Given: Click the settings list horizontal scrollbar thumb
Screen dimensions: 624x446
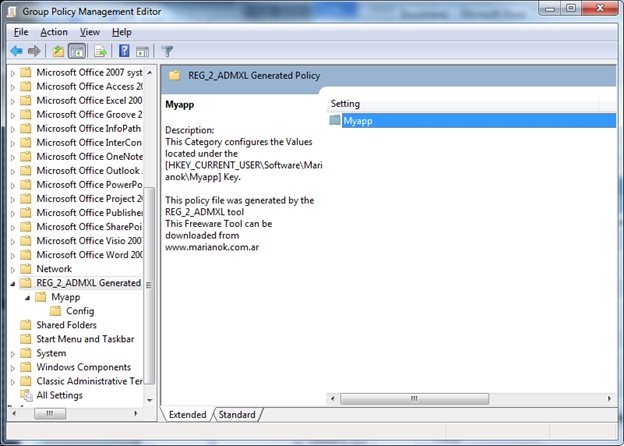Looking at the screenshot, I should (x=414, y=399).
